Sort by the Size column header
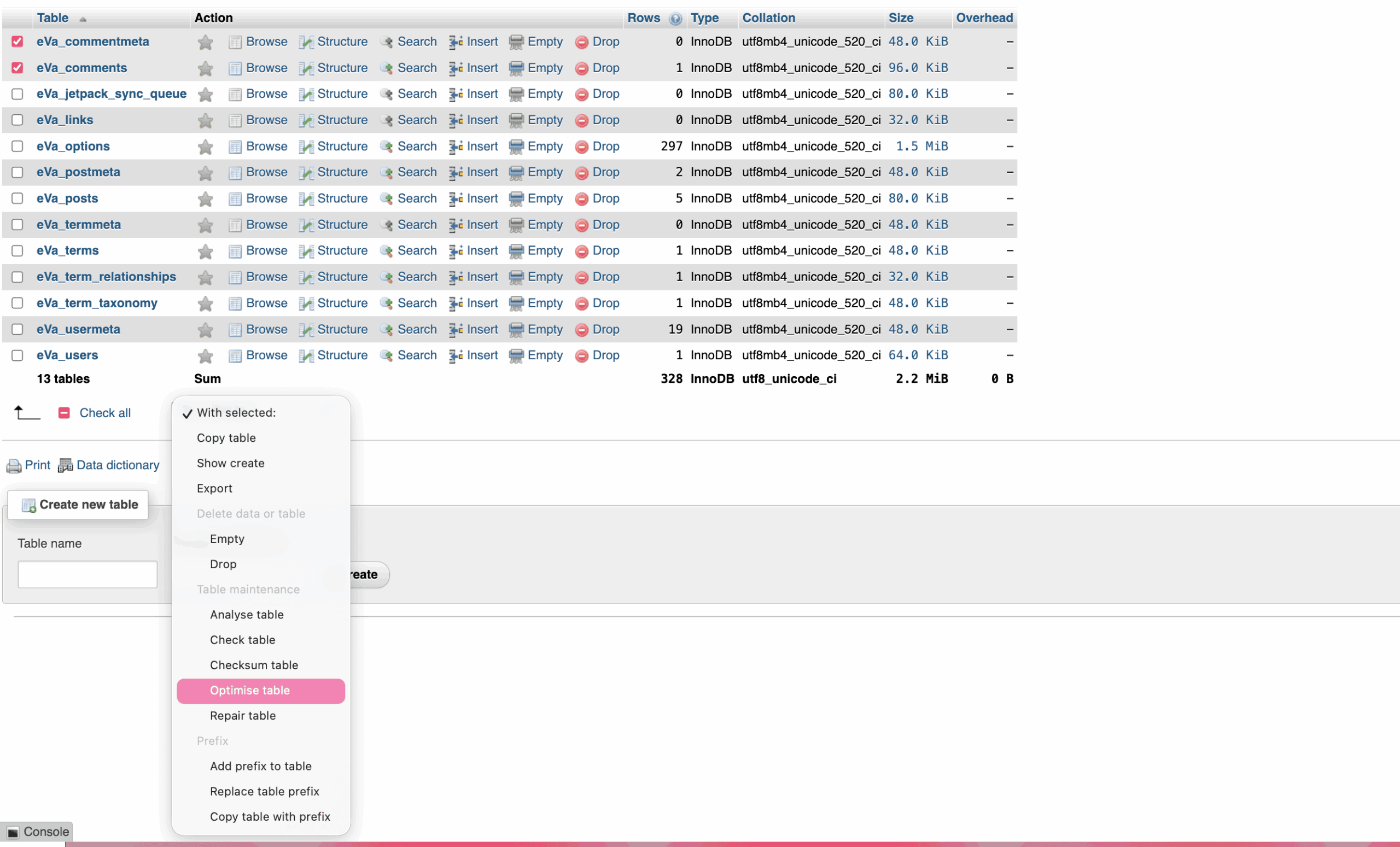 pos(901,18)
